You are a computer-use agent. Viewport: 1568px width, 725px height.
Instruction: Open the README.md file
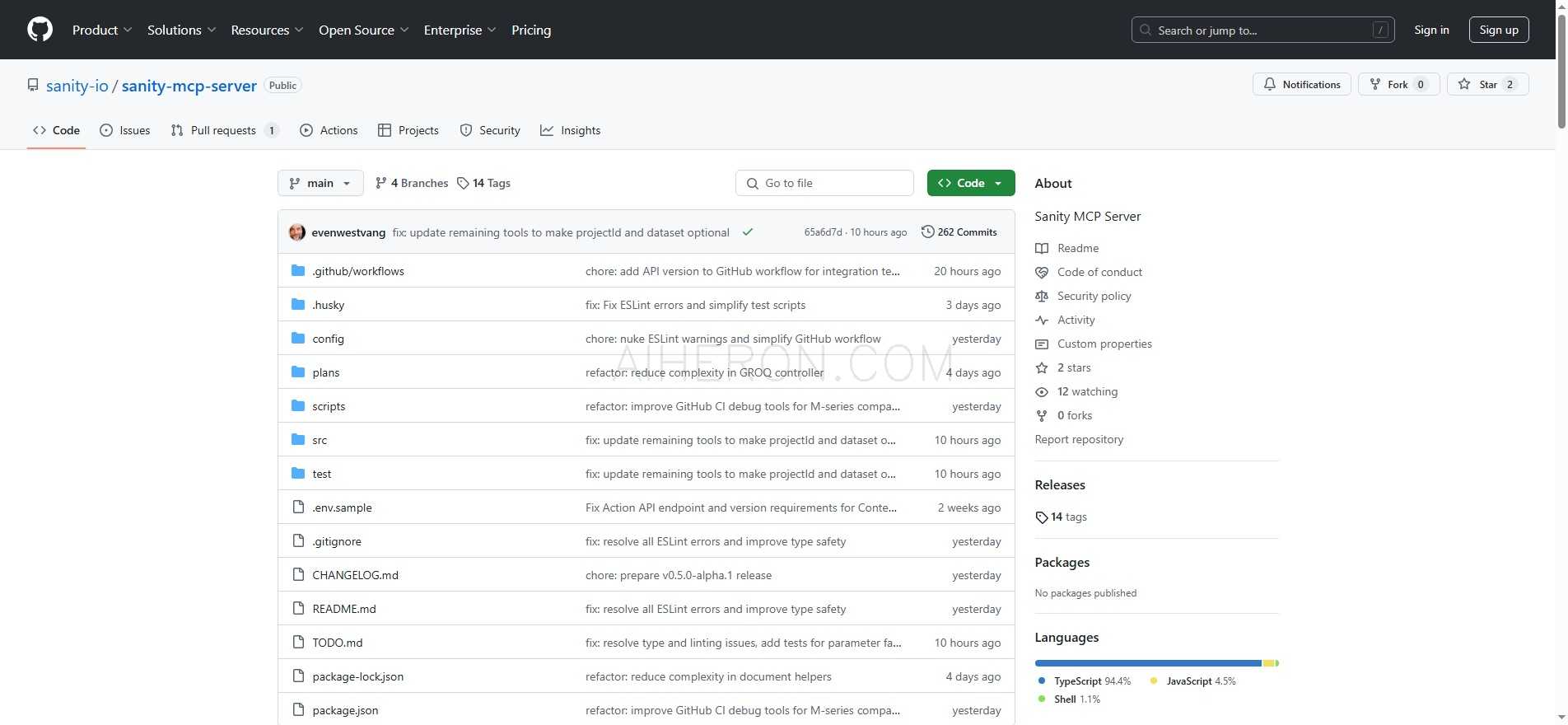click(x=344, y=609)
